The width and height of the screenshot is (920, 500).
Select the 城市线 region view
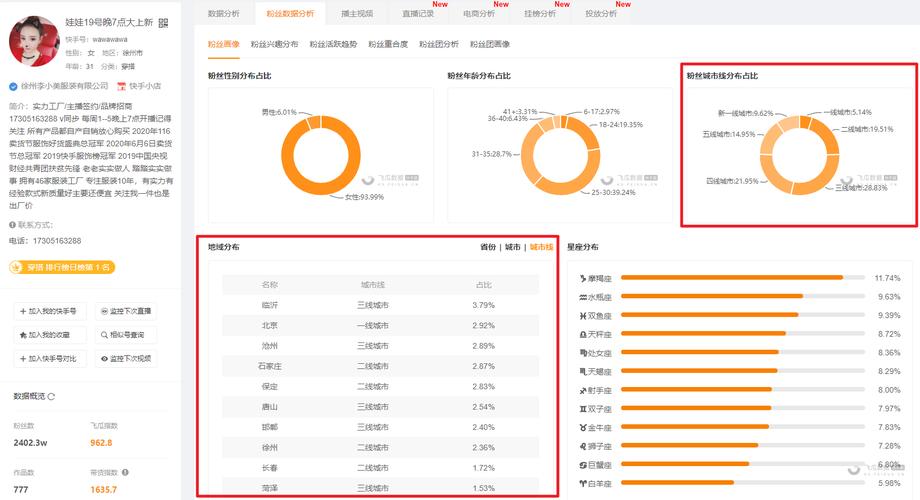[x=541, y=247]
